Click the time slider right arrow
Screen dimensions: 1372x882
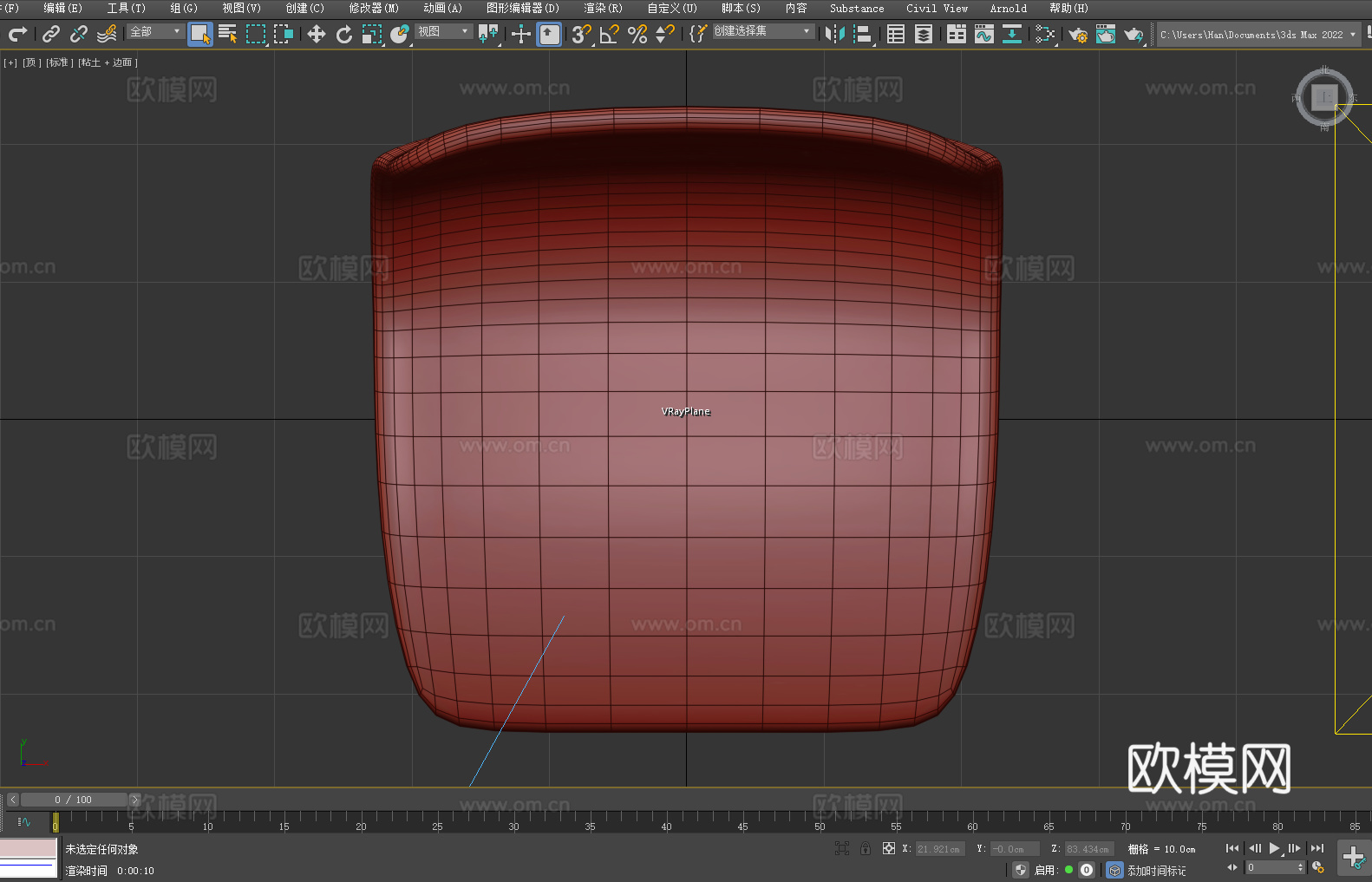[134, 800]
